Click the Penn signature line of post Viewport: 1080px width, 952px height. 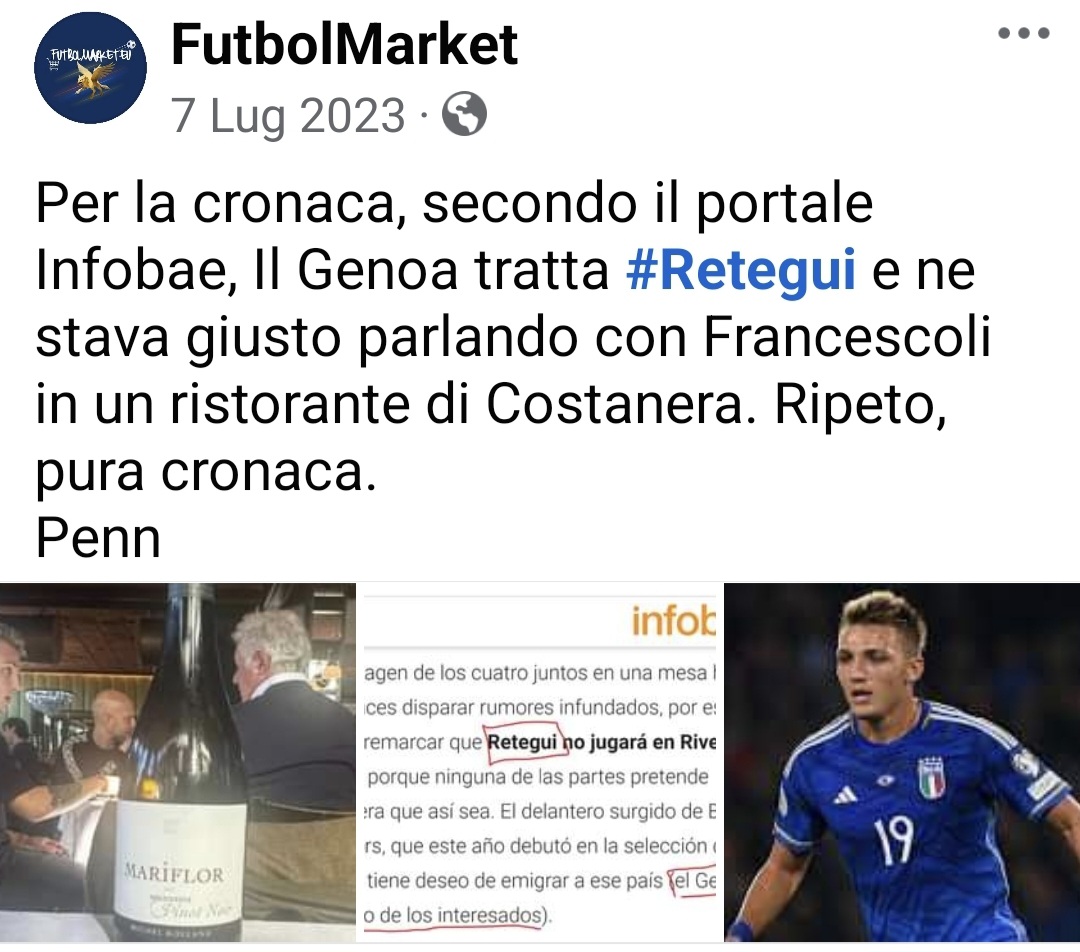click(x=98, y=539)
